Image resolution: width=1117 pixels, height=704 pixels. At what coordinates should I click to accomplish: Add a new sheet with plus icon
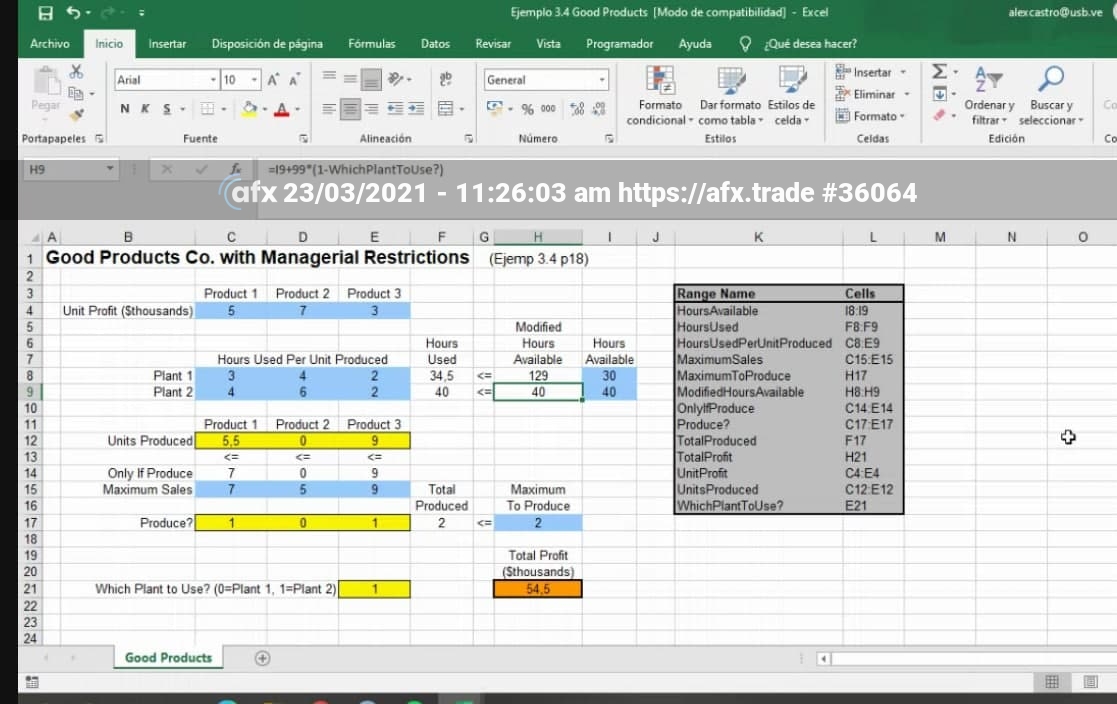point(262,658)
